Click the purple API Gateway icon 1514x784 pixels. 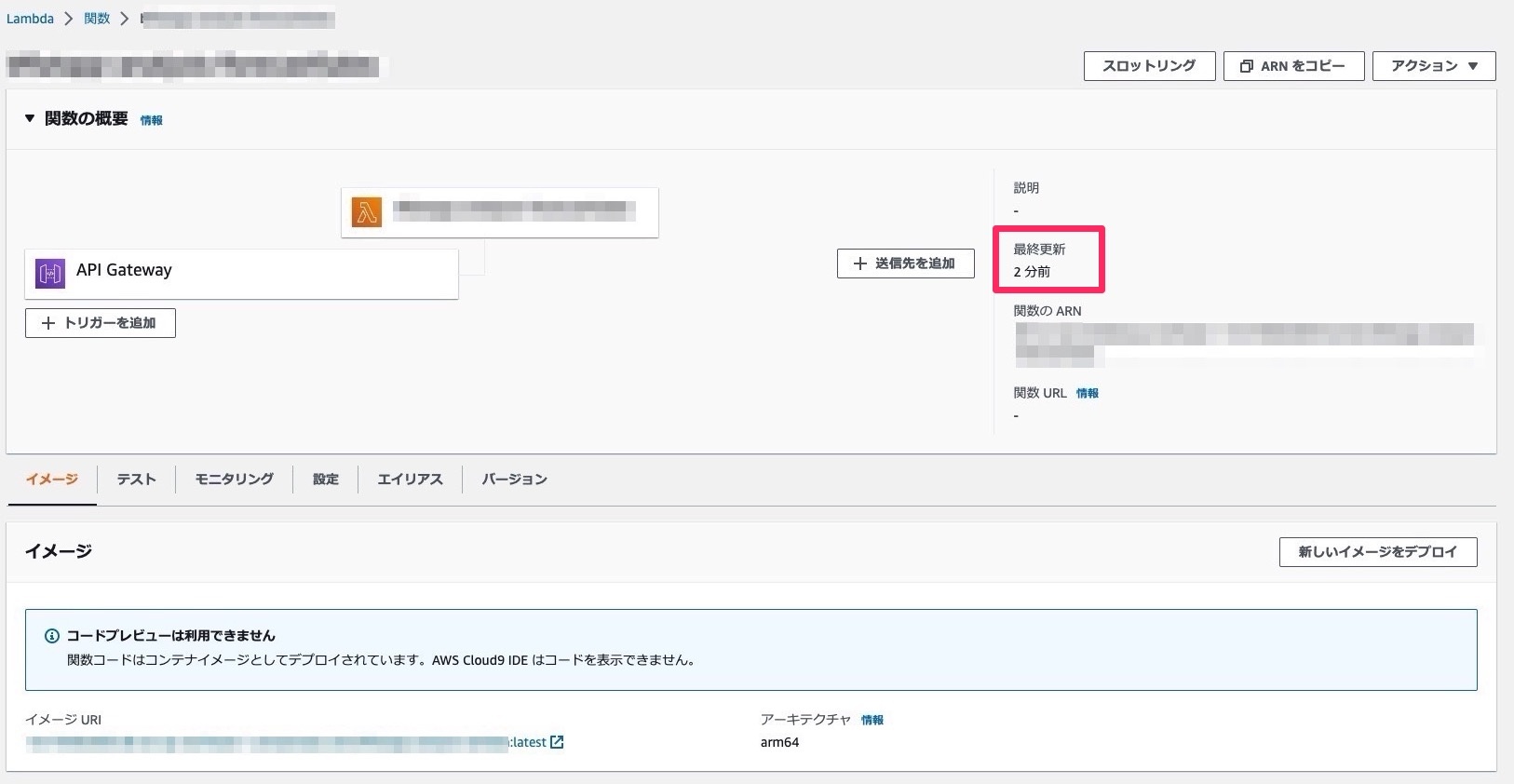pyautogui.click(x=50, y=273)
